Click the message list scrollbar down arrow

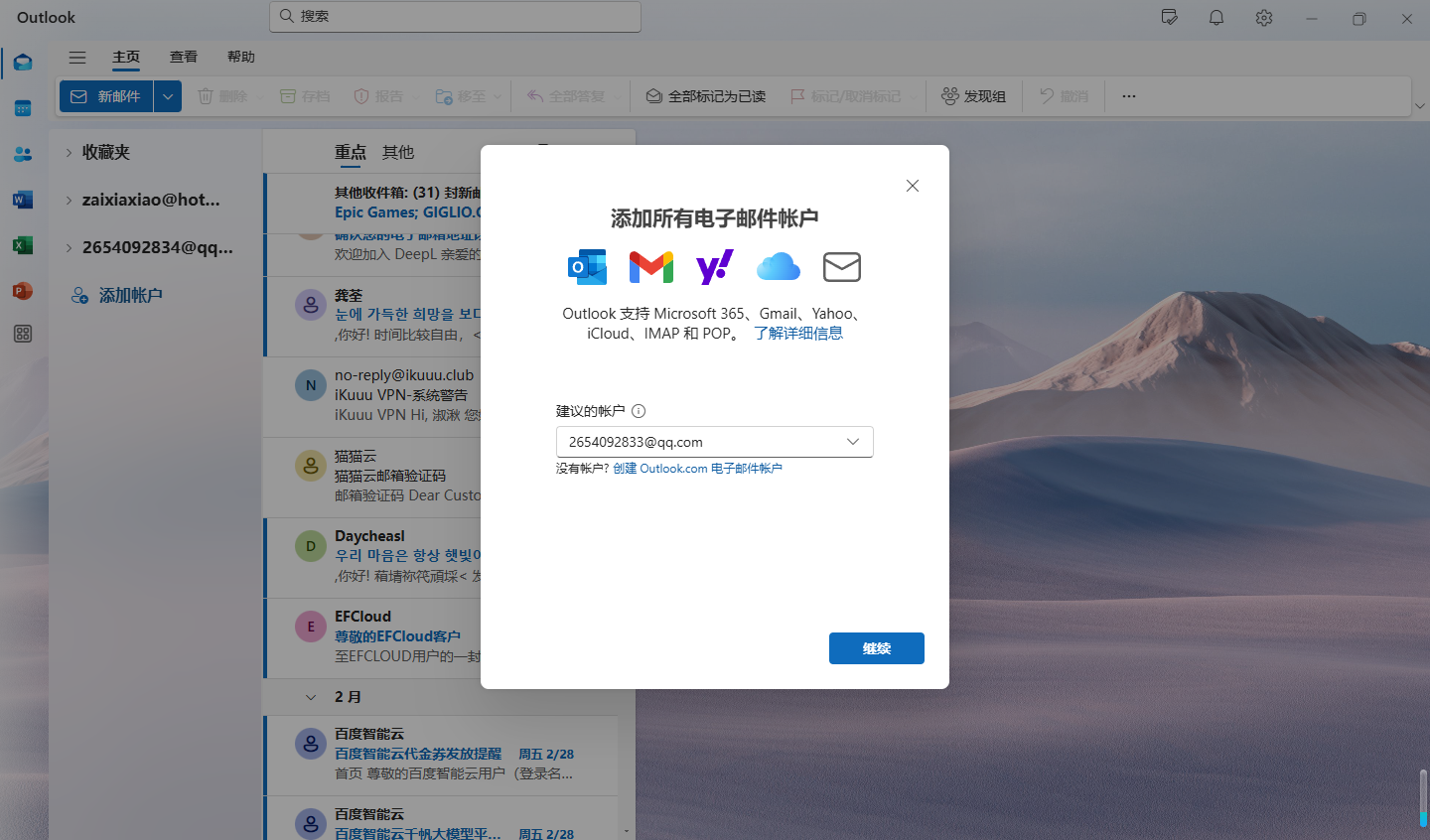click(x=626, y=831)
